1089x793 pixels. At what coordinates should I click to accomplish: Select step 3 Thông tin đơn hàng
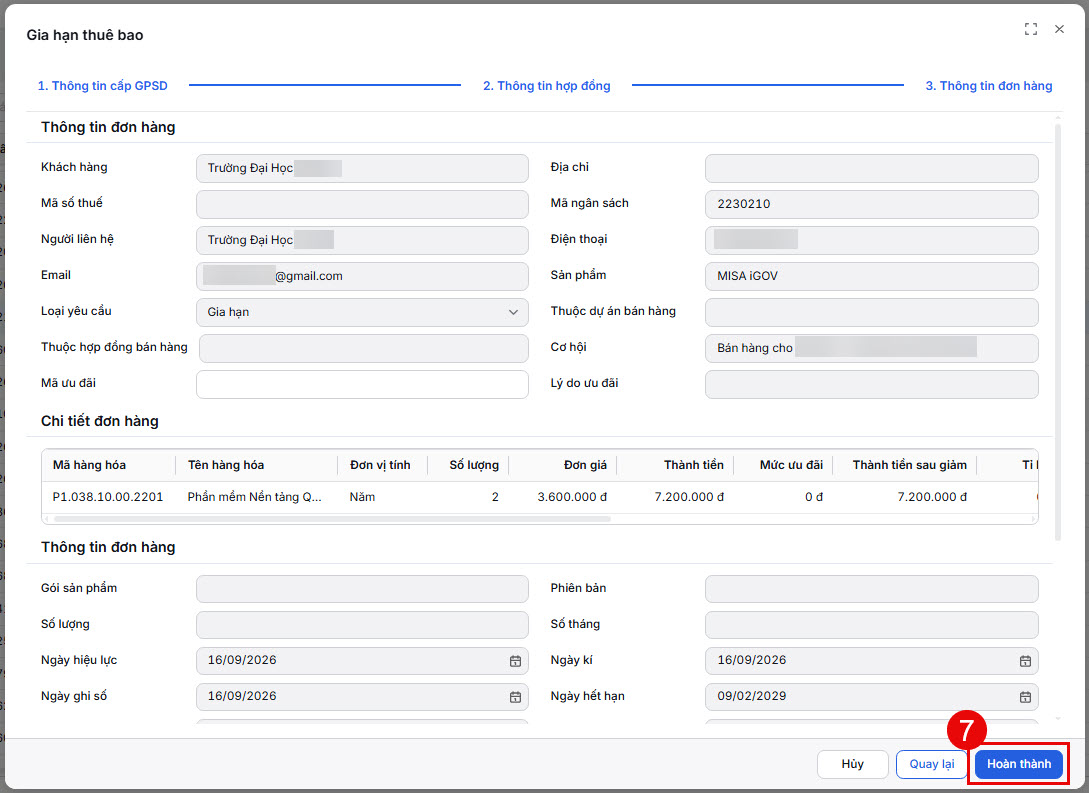pos(988,86)
